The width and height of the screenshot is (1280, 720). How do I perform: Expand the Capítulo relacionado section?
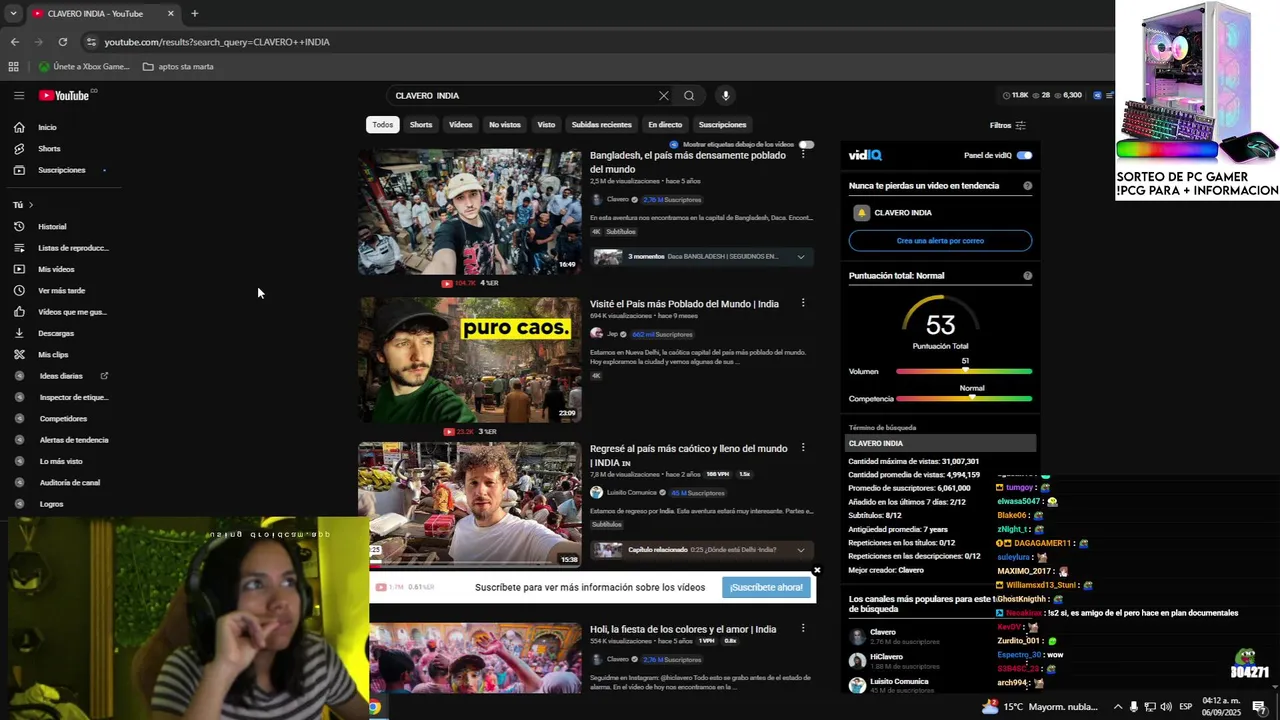801,550
